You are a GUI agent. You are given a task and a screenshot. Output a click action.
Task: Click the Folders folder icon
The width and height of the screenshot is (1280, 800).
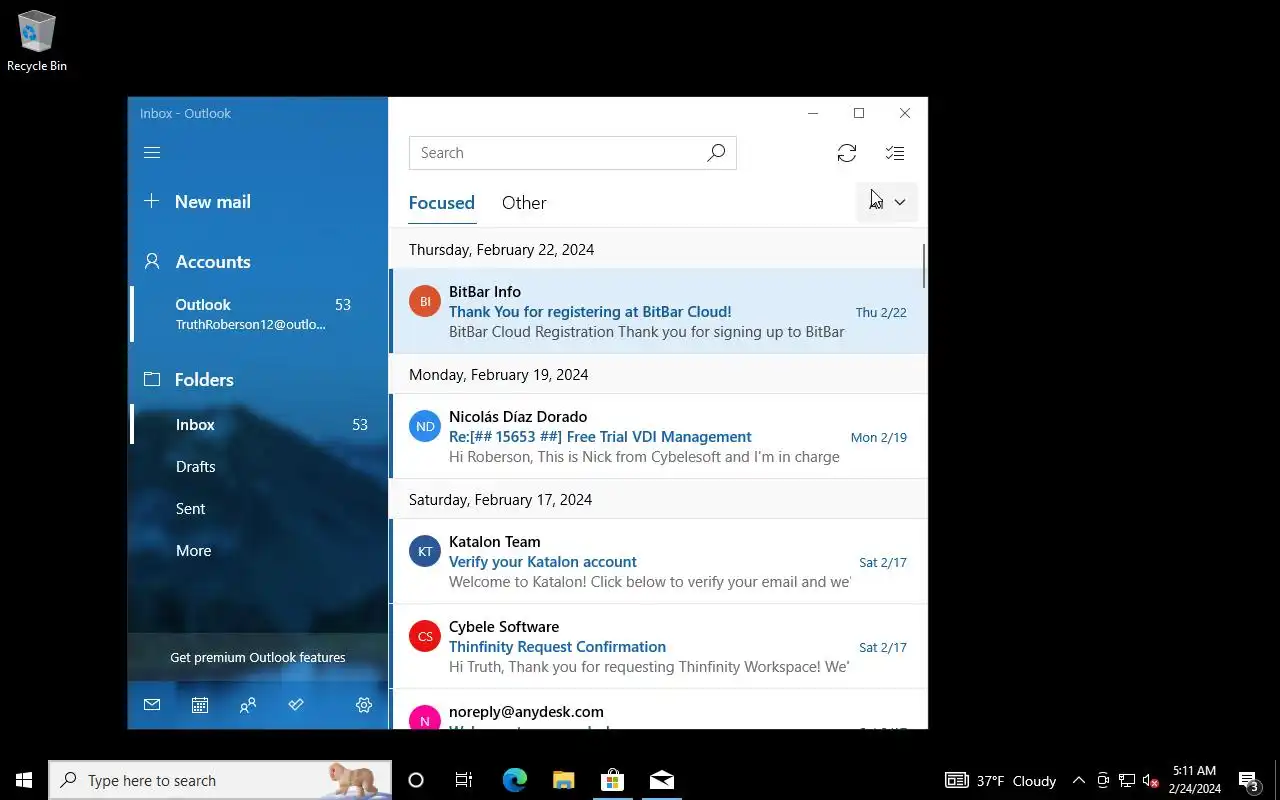[x=152, y=379]
